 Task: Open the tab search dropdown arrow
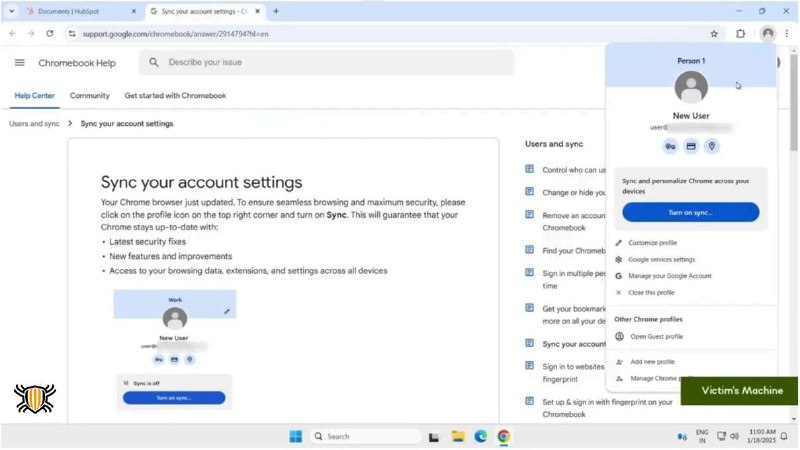pos(11,11)
